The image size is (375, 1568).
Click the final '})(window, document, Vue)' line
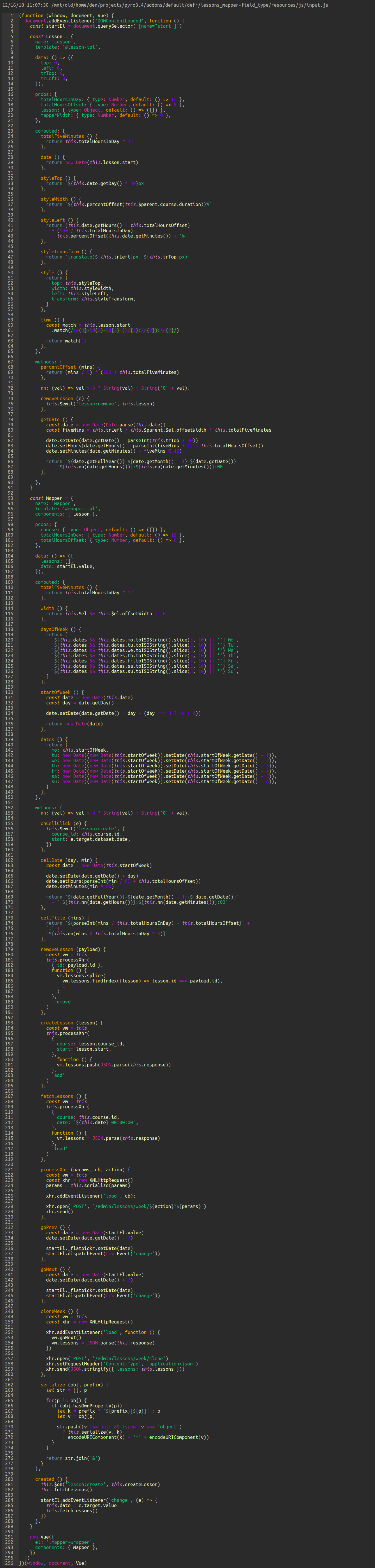(53, 1563)
